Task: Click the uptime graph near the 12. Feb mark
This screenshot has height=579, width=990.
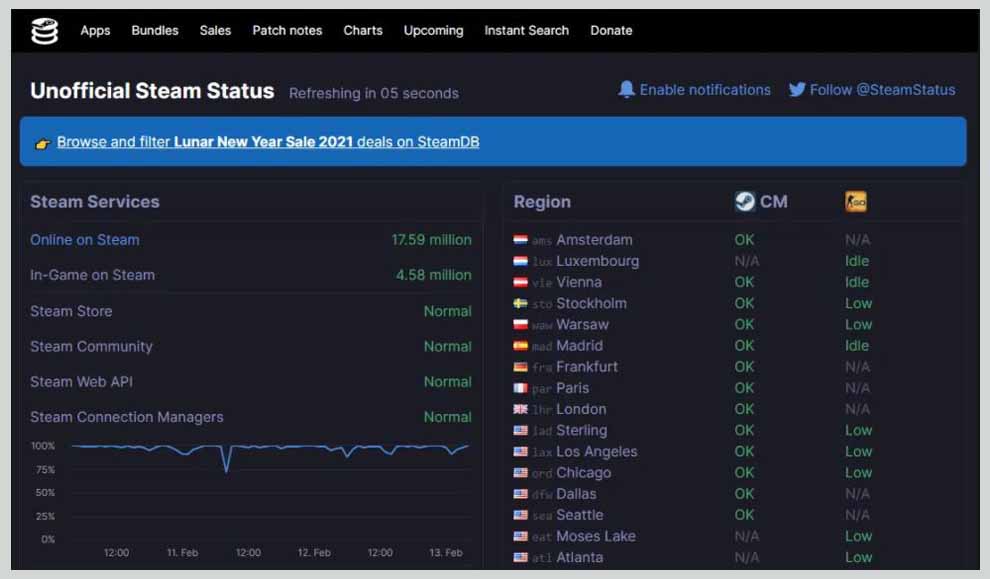Action: click(x=314, y=450)
